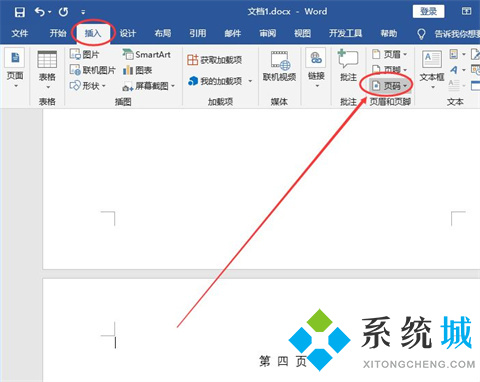Go to the 引用 tab
This screenshot has height=382, width=480.
[198, 33]
